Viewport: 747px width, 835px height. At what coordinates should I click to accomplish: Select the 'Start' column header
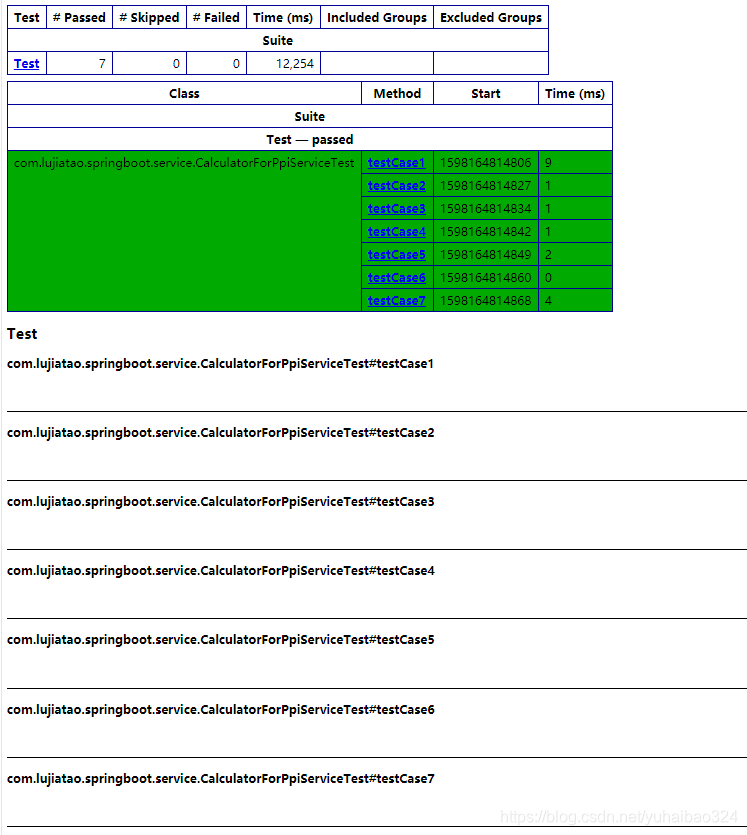point(486,93)
